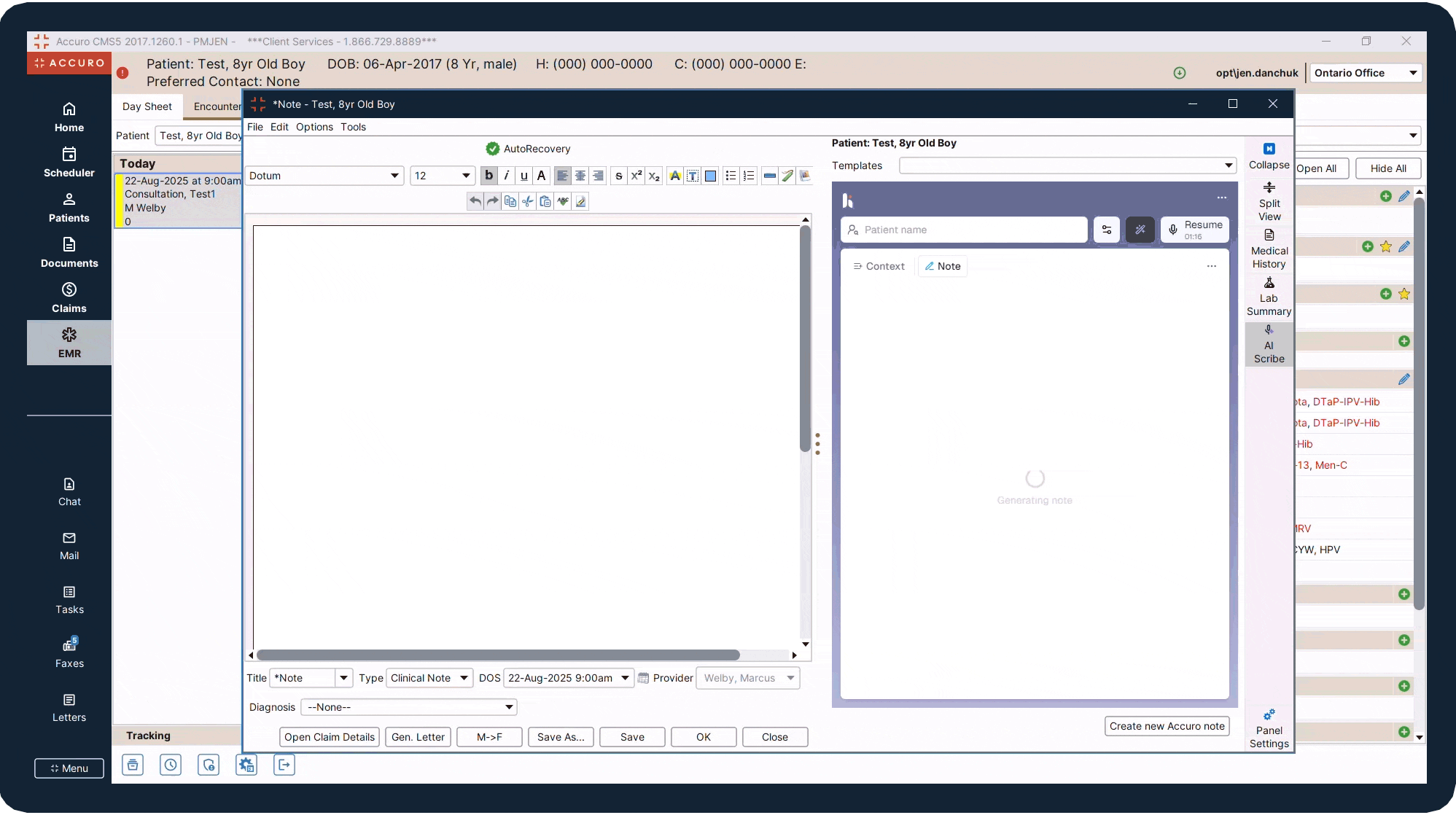Open the AI Scribe panel
1456x815 pixels.
click(x=1269, y=344)
